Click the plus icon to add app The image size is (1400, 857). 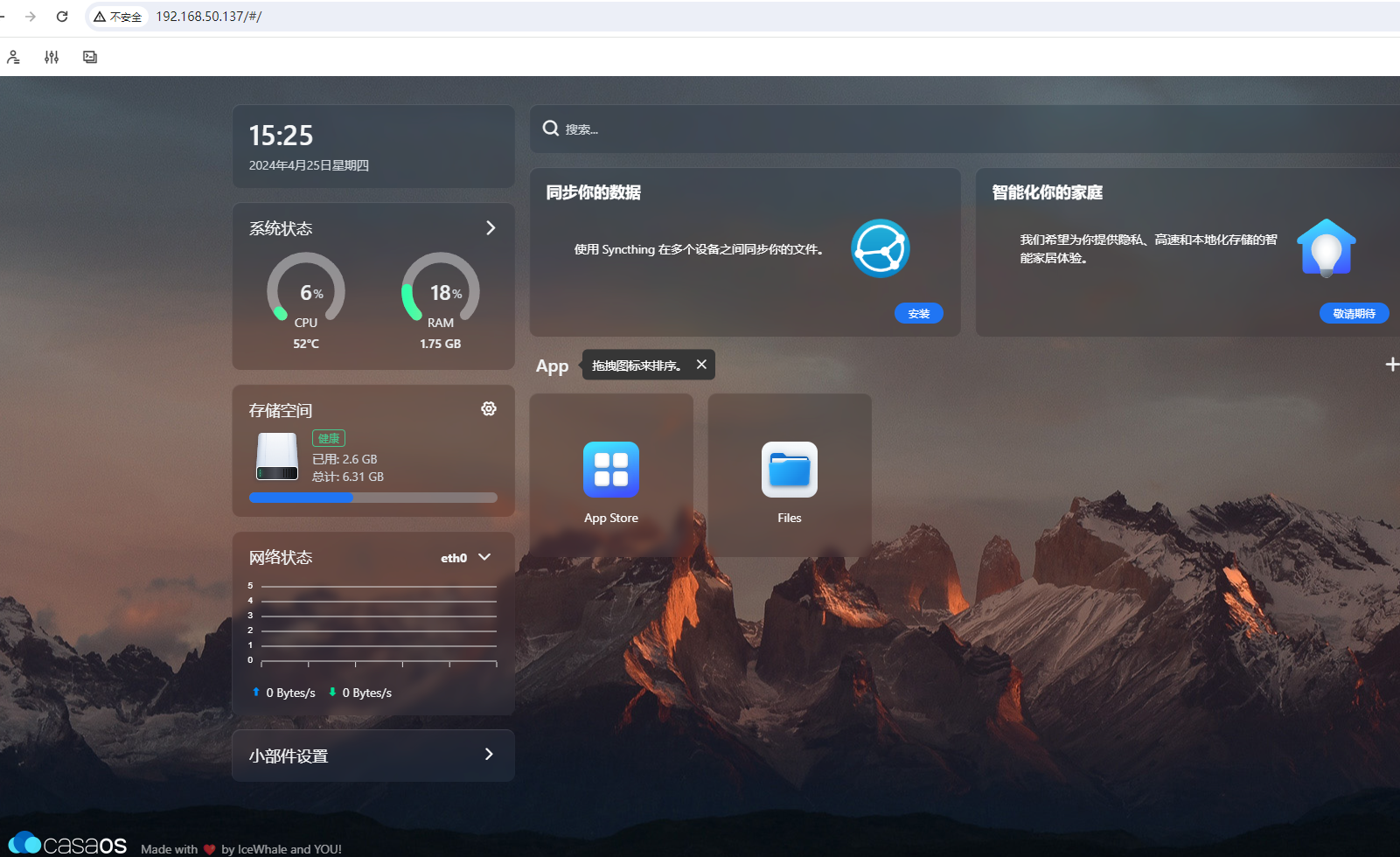[x=1391, y=365]
